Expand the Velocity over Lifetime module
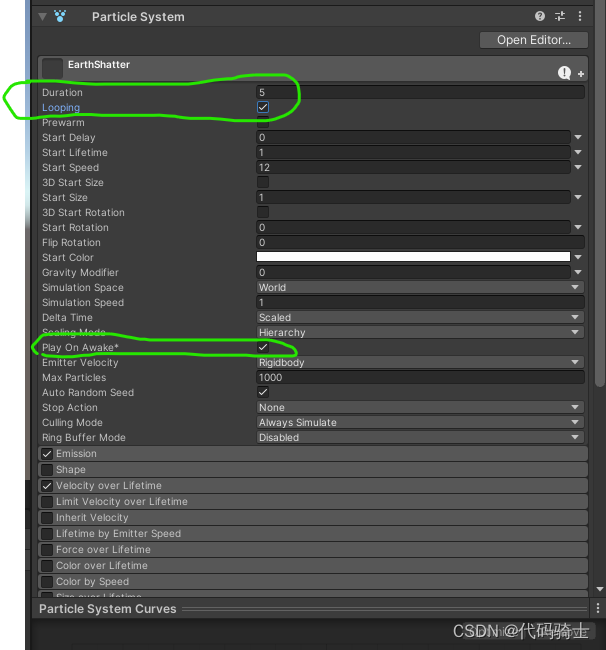The image size is (606, 650). (313, 486)
